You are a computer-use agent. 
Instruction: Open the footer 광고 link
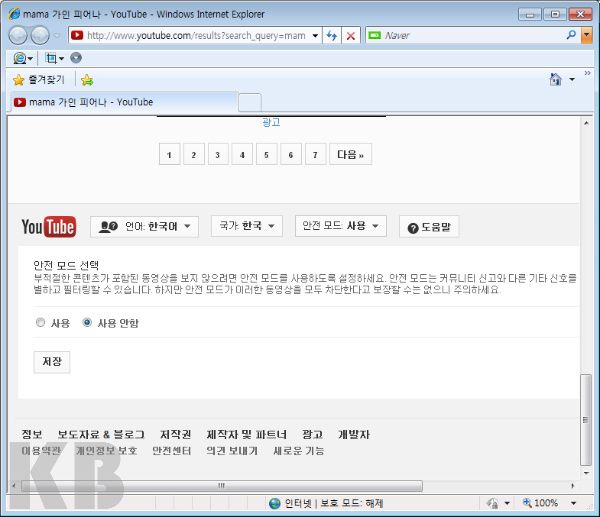pos(312,434)
